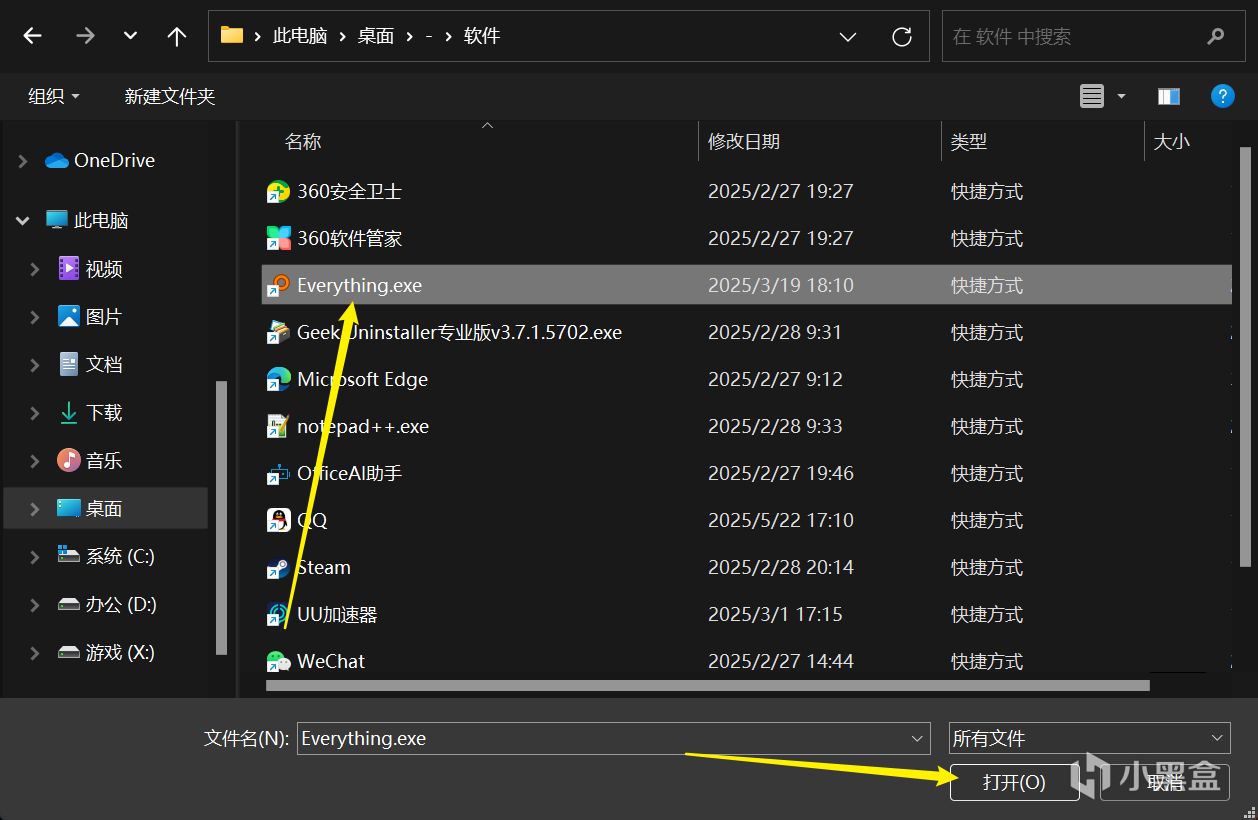Select the 360安全卫士 shortcut icon

[278, 191]
